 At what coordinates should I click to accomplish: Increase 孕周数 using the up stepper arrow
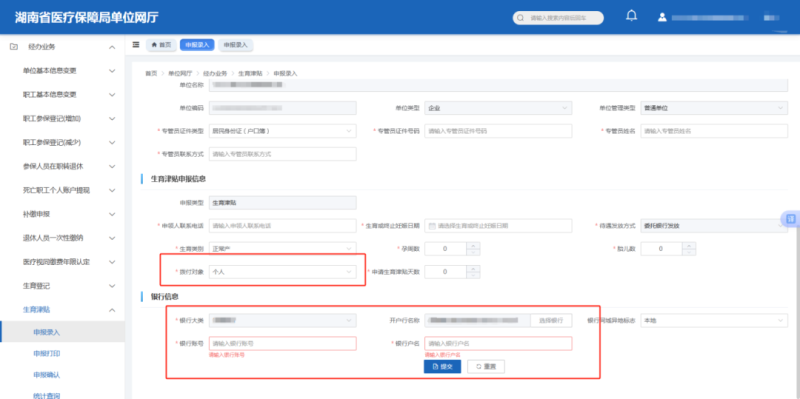point(473,246)
